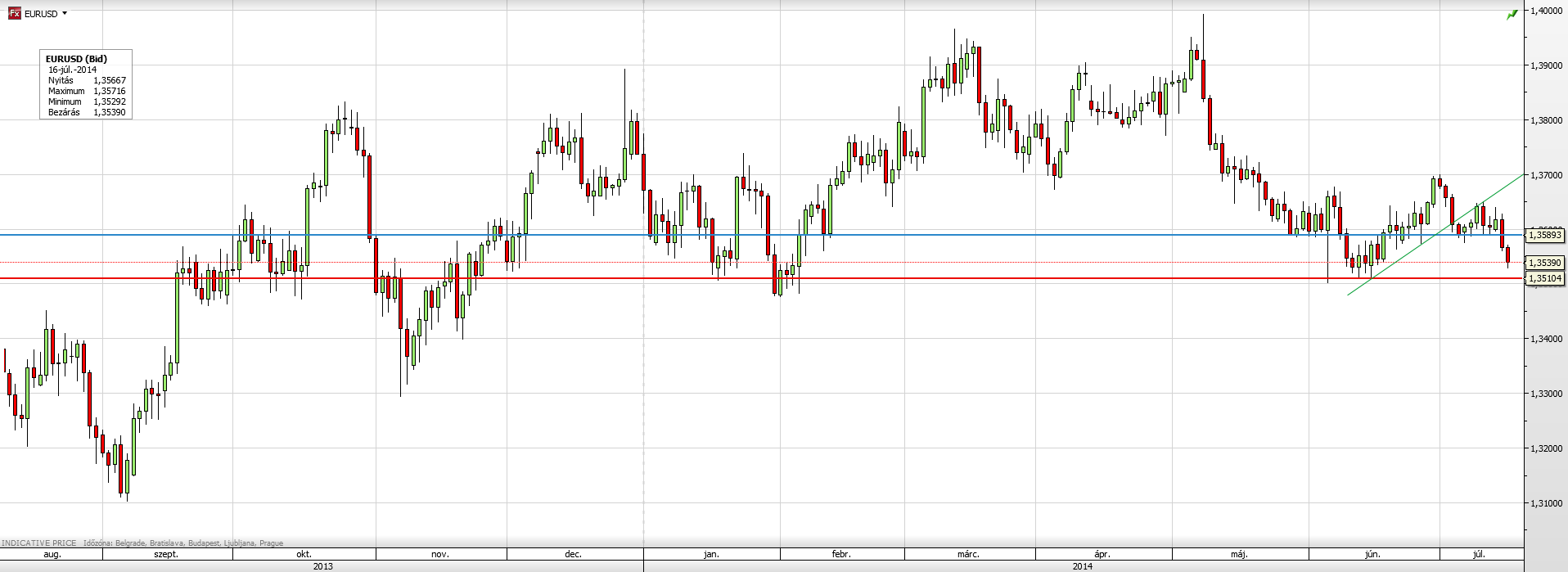Click the 'Bezárás' value 1,35390
Screen dimensions: 1568x572
[x=109, y=112]
